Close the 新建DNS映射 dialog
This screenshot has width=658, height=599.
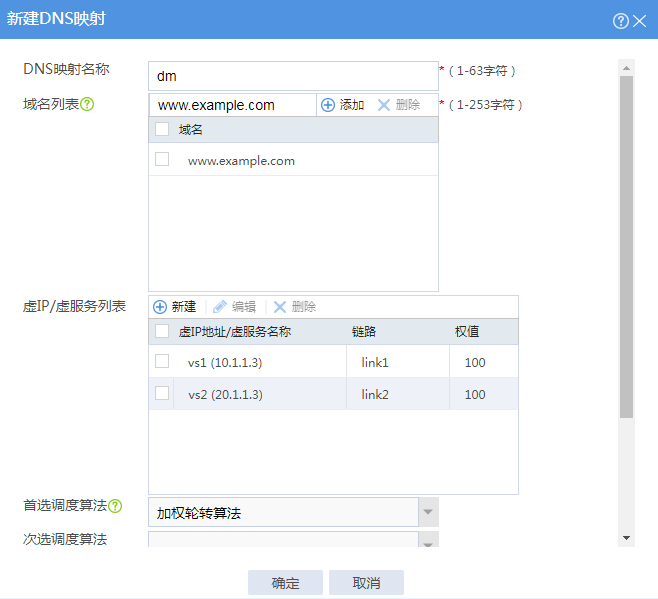[x=640, y=21]
